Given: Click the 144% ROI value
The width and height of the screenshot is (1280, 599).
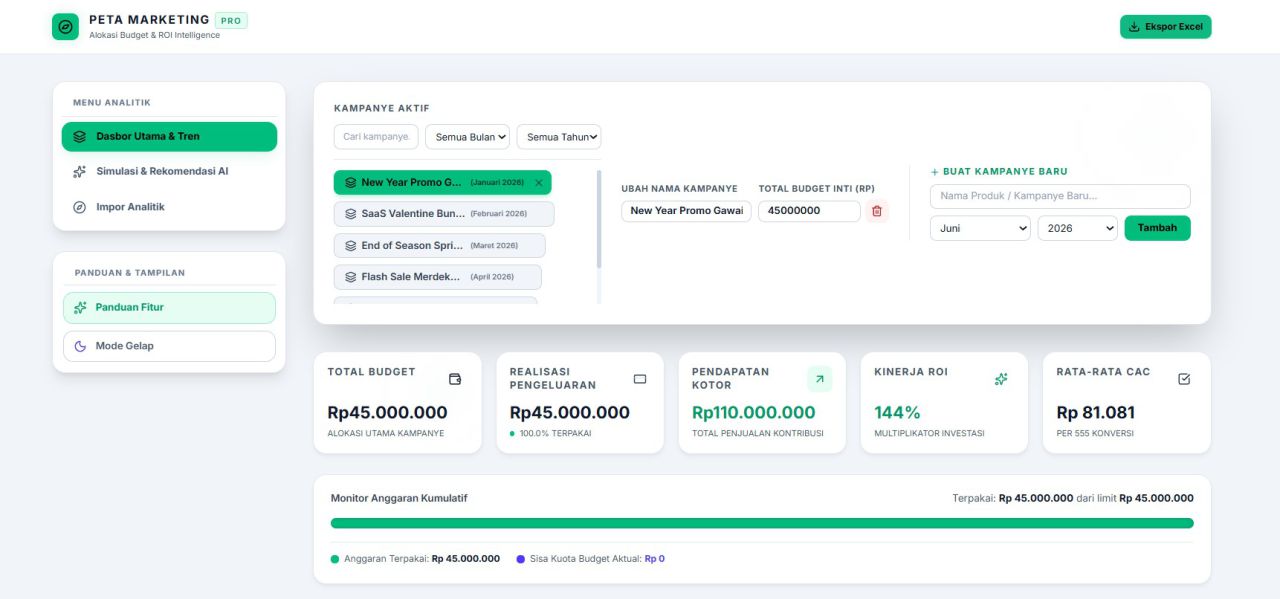Looking at the screenshot, I should (x=898, y=412).
